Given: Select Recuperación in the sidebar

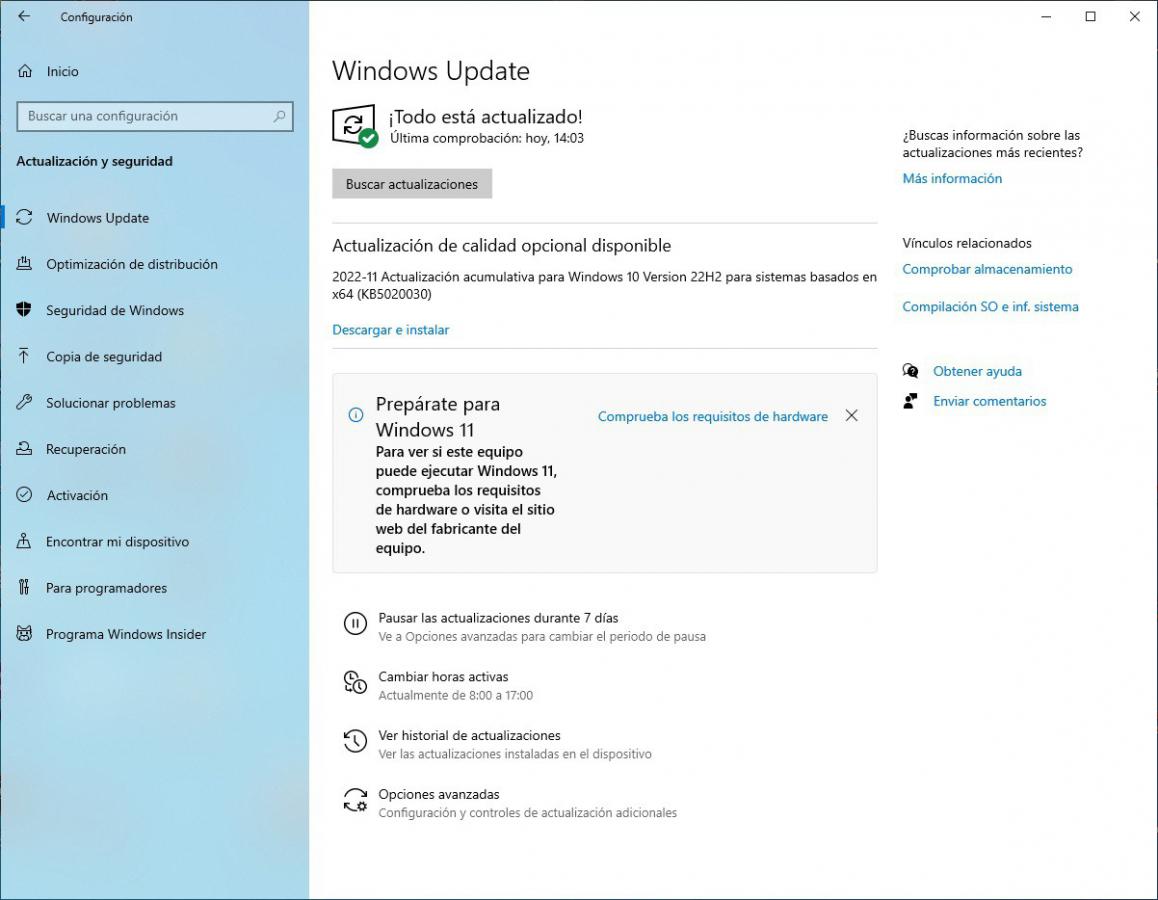Looking at the screenshot, I should [x=86, y=449].
